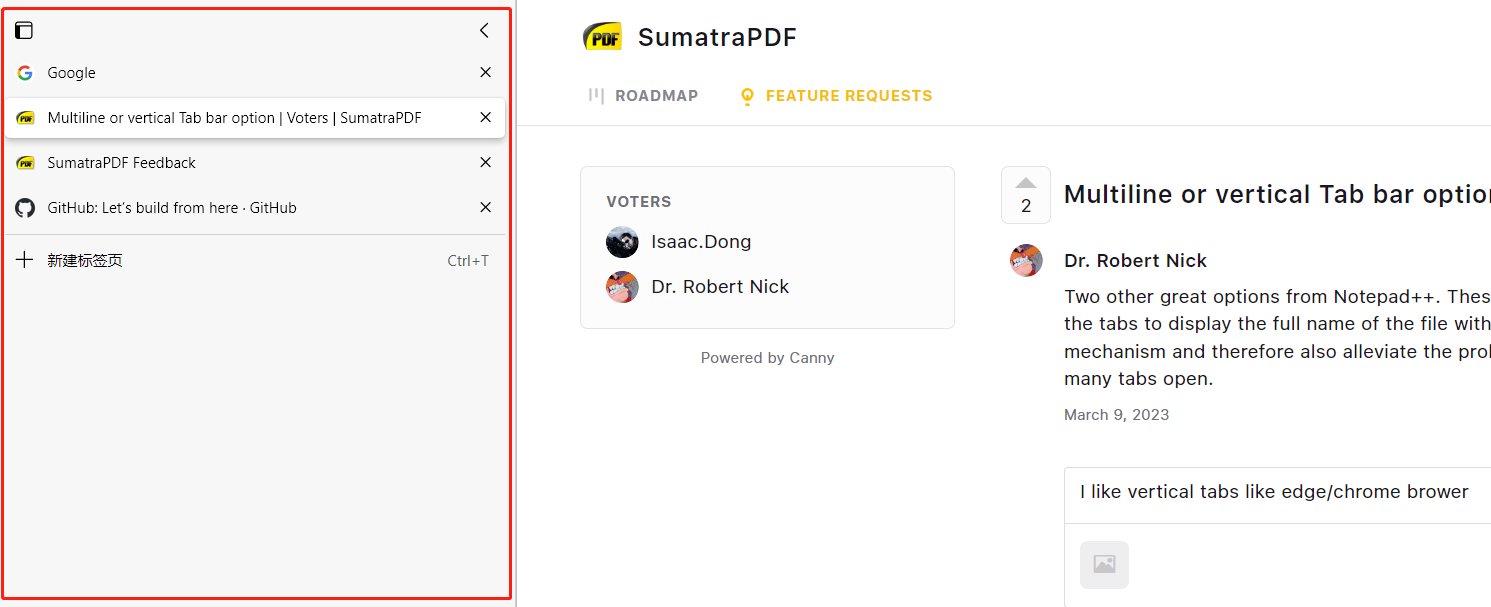Open a new tab with 新建标签页
Screen dimensions: 1491x607
255,261
